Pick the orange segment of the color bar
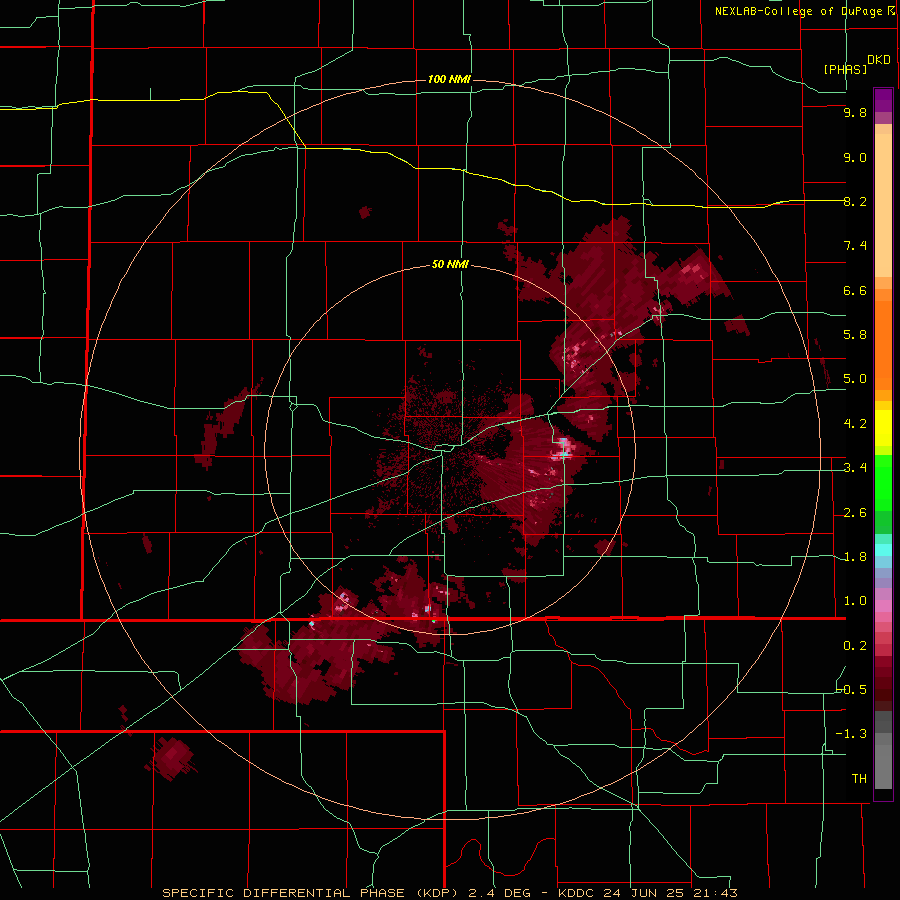900x900 pixels. (883, 345)
